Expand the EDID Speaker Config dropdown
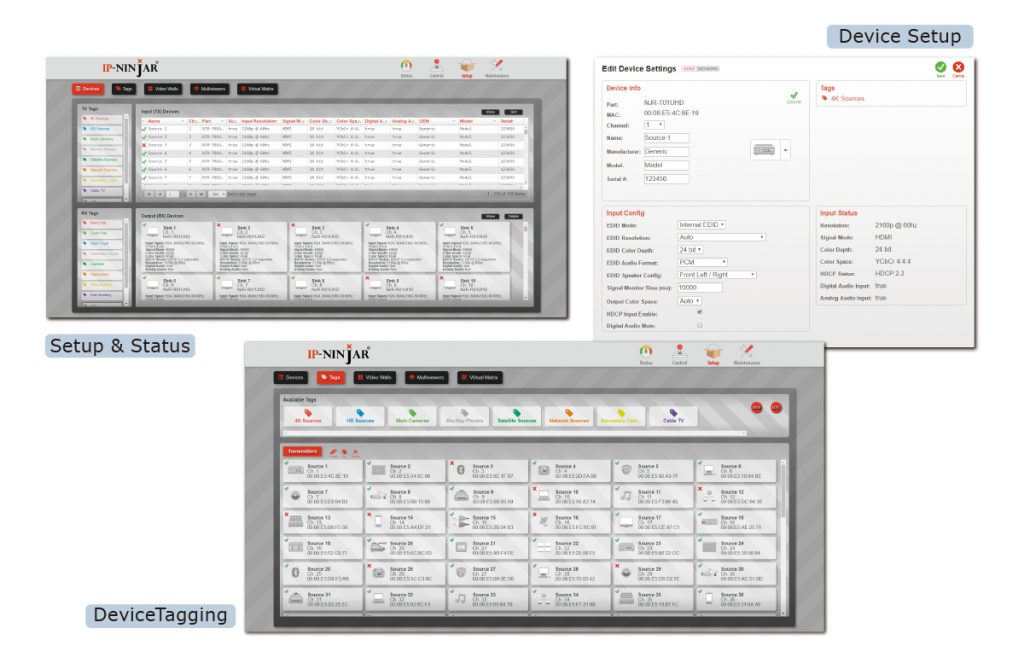The image size is (1024, 663). tap(716, 274)
